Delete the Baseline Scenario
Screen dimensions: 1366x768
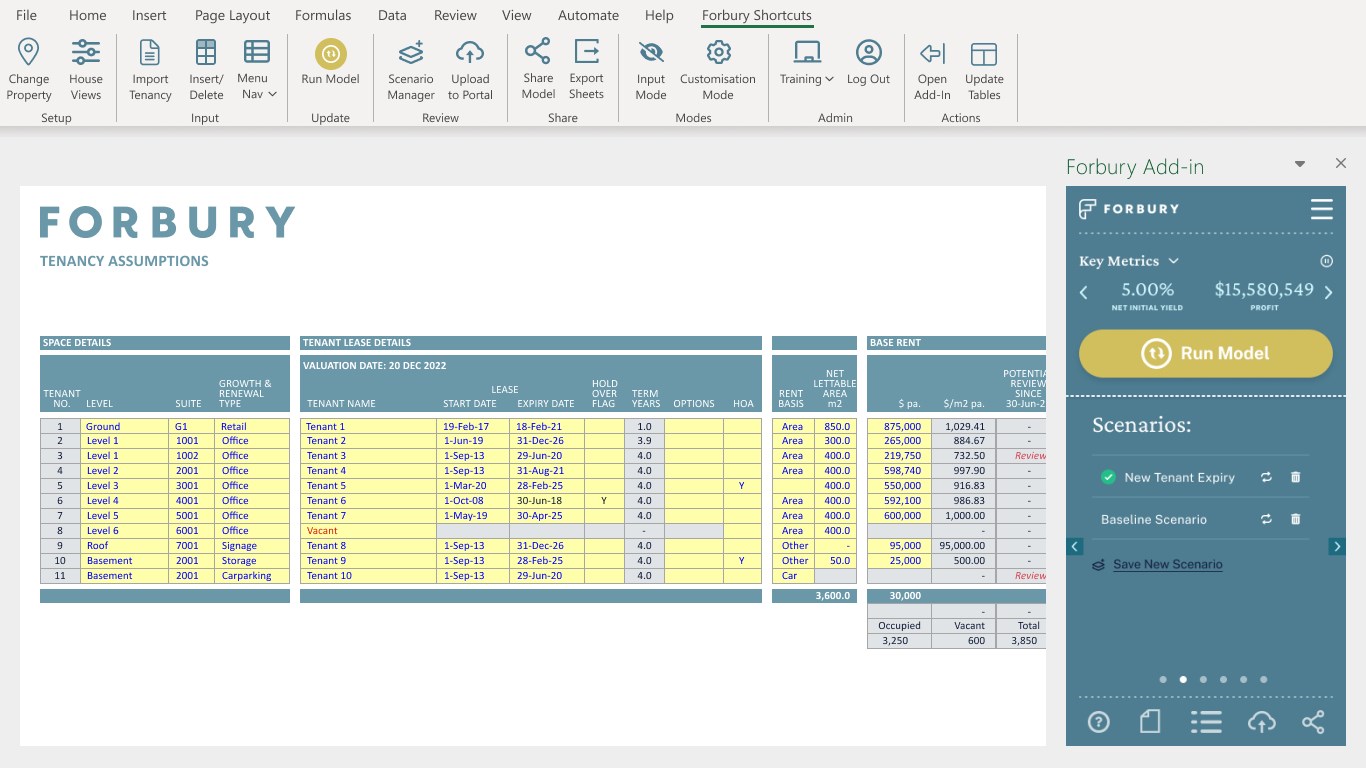1296,520
